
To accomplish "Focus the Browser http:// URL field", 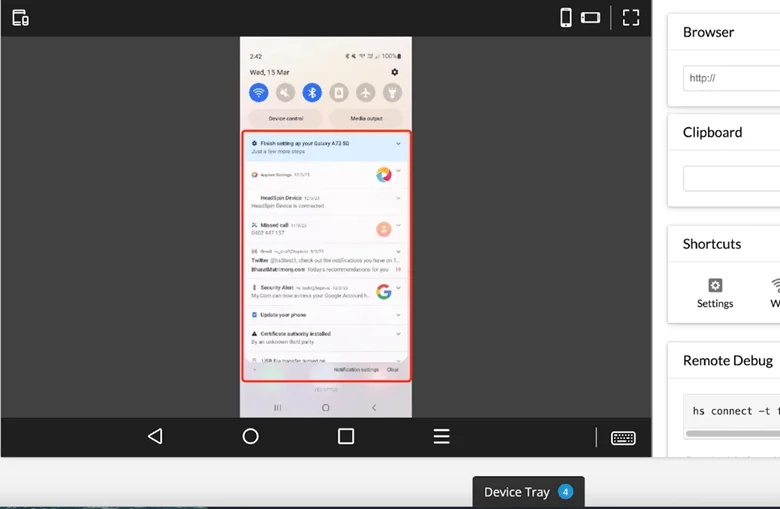I will 731,78.
